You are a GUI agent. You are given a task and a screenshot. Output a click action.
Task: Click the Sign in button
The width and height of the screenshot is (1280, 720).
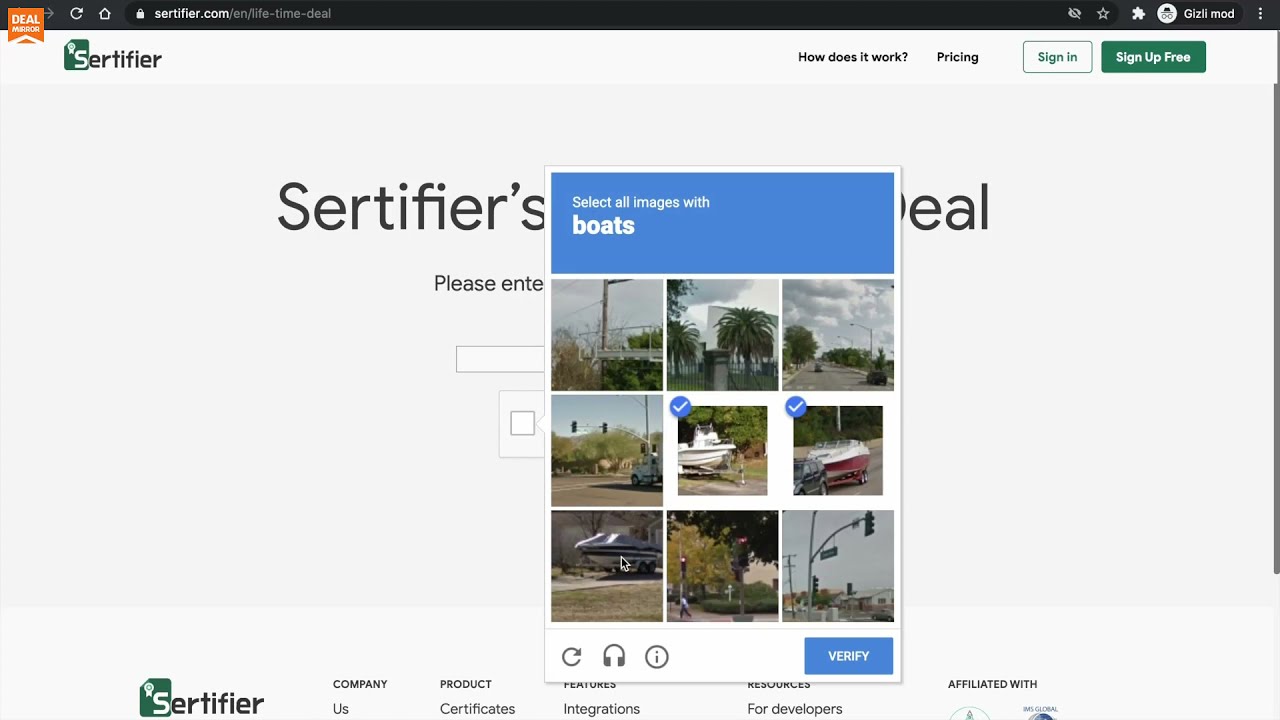point(1057,57)
